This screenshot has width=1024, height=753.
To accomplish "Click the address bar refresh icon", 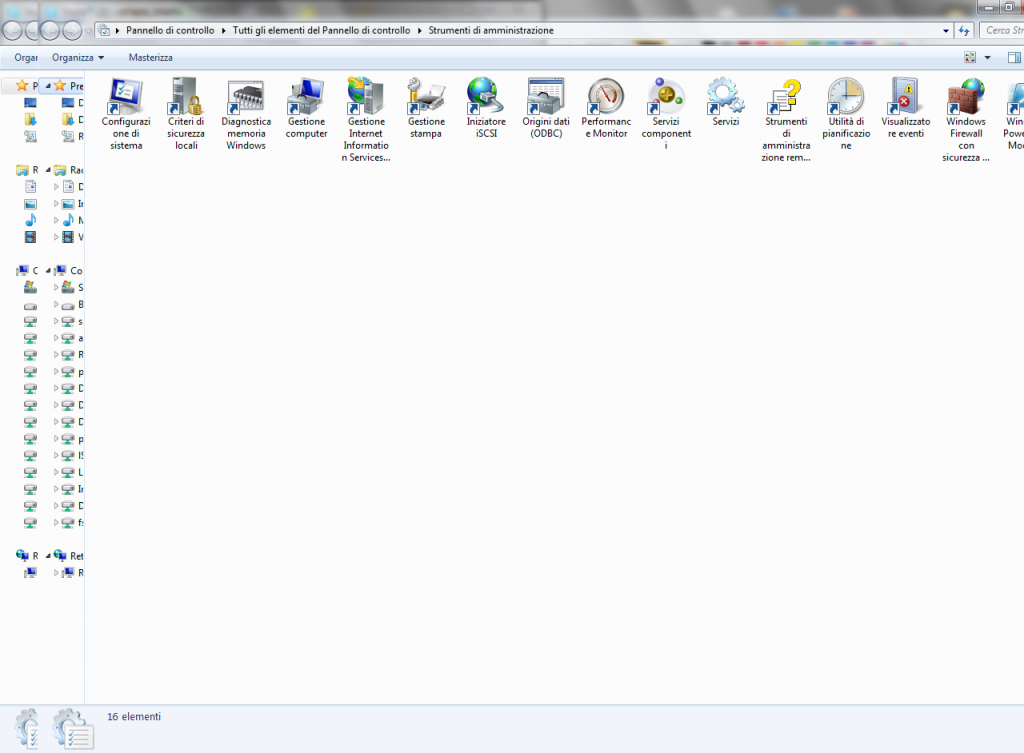I will click(965, 30).
